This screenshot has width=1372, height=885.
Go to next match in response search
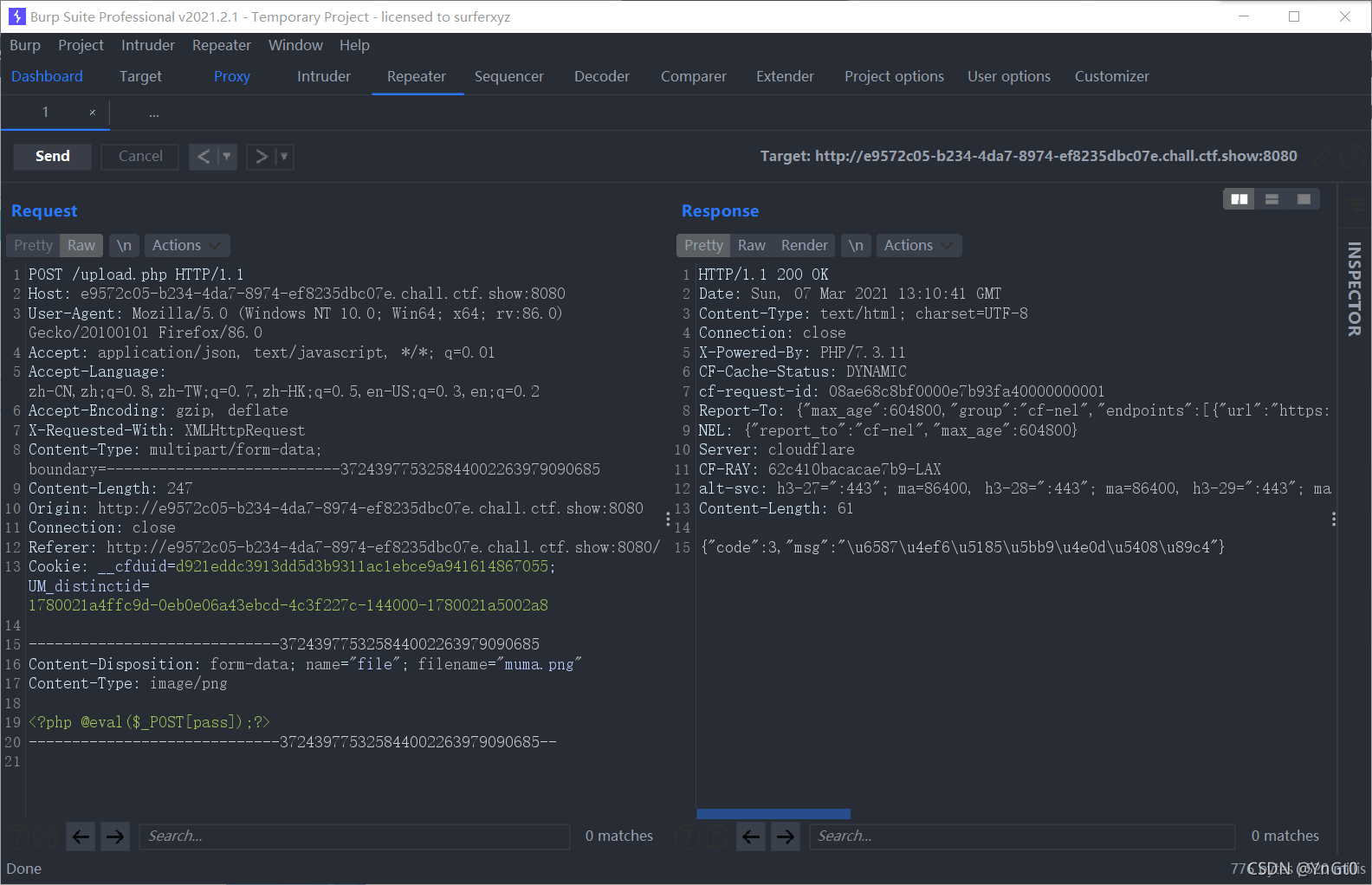[786, 837]
